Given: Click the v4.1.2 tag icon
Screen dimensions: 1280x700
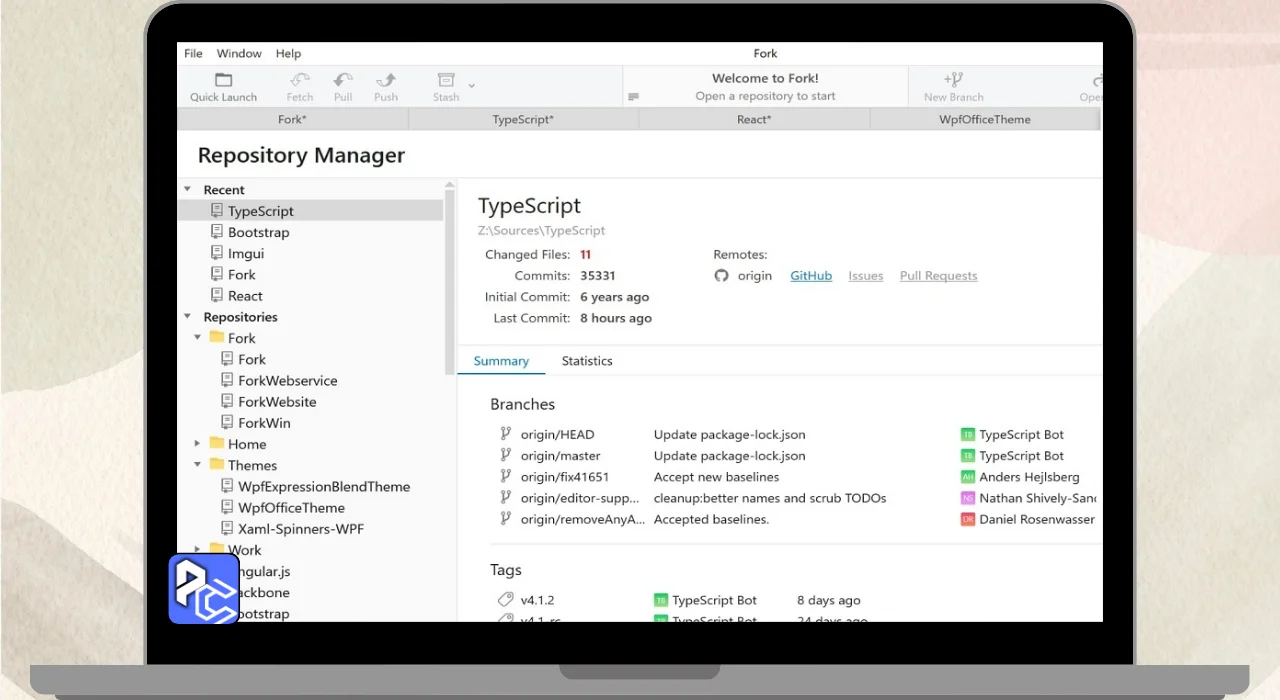Looking at the screenshot, I should coord(505,600).
